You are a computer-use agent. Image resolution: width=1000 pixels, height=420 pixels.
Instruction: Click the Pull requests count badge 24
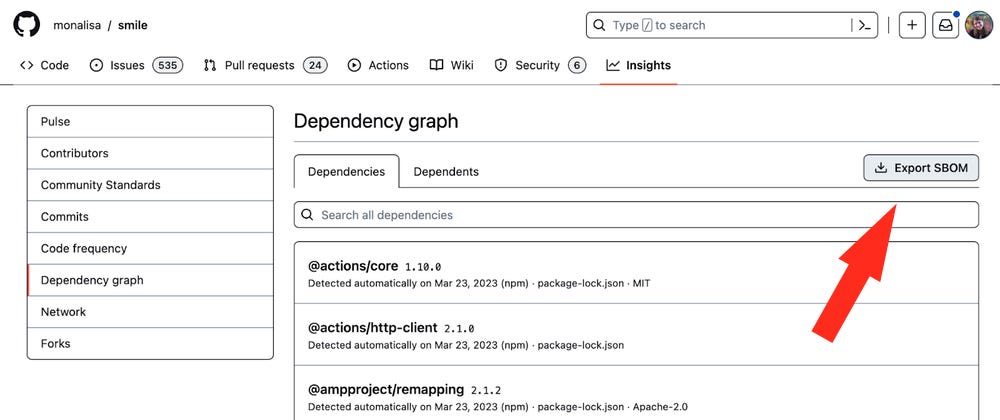pyautogui.click(x=315, y=65)
